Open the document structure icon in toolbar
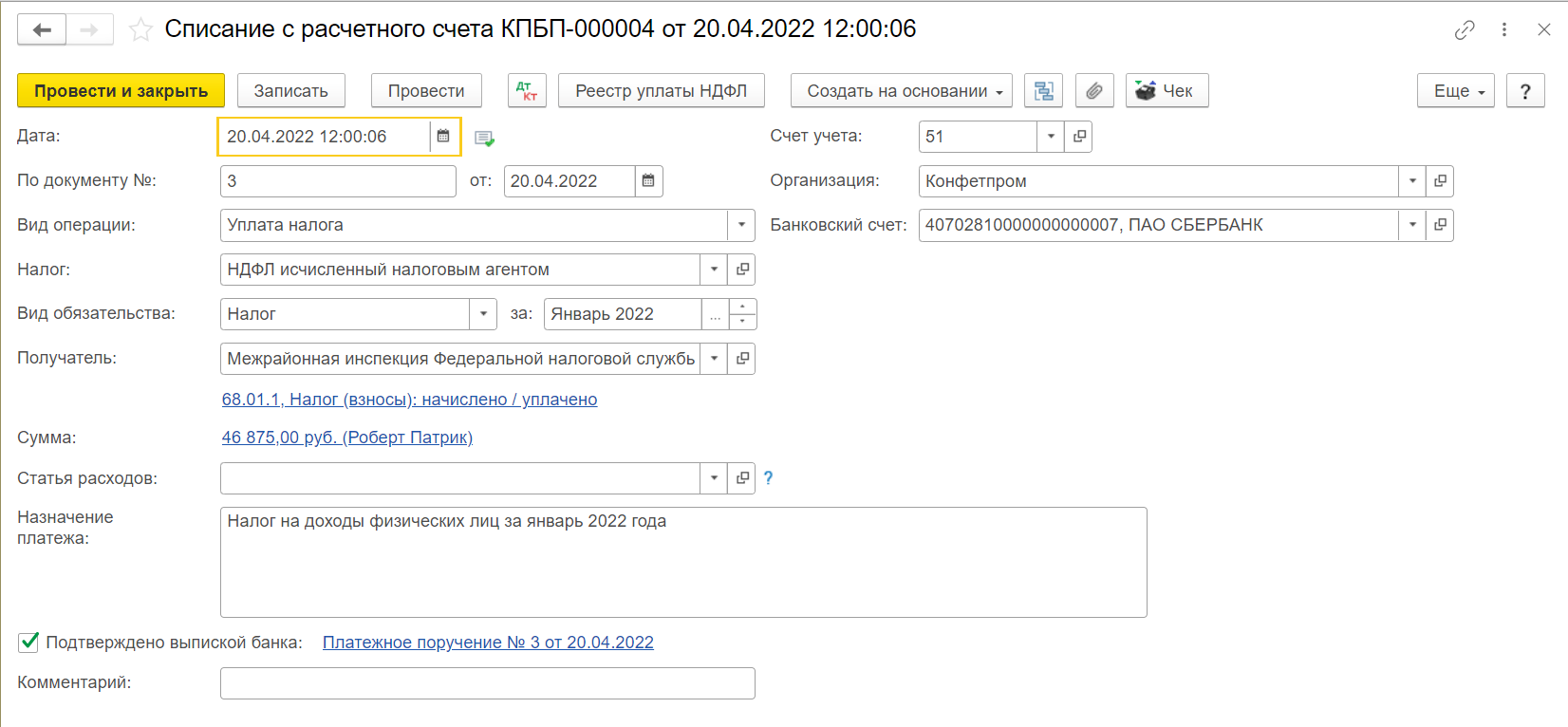This screenshot has width=1568, height=727. click(1043, 91)
